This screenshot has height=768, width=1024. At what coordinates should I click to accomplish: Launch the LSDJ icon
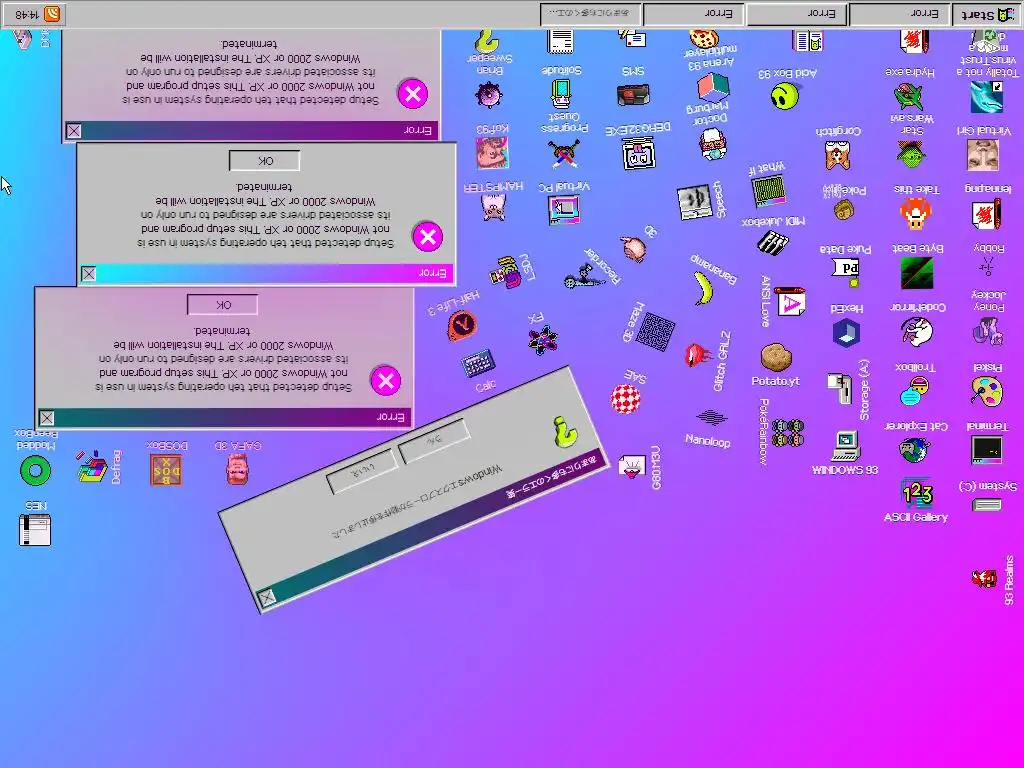click(x=505, y=272)
